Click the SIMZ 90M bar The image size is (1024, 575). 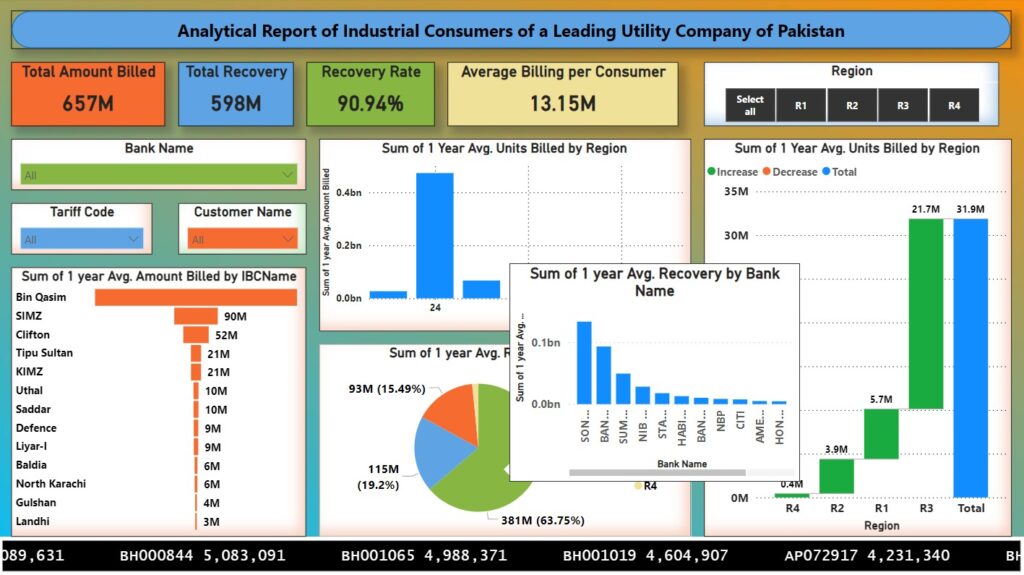(x=195, y=316)
